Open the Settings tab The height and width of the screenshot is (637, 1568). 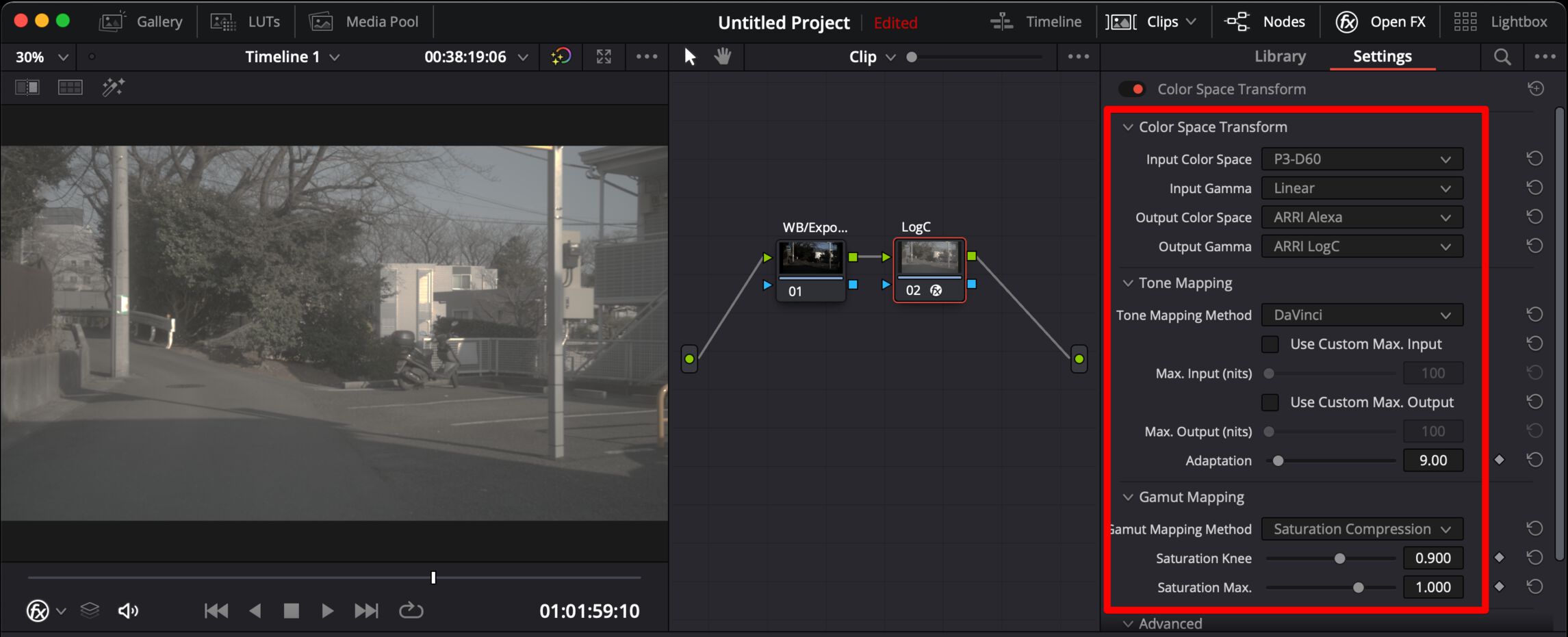[x=1382, y=57]
